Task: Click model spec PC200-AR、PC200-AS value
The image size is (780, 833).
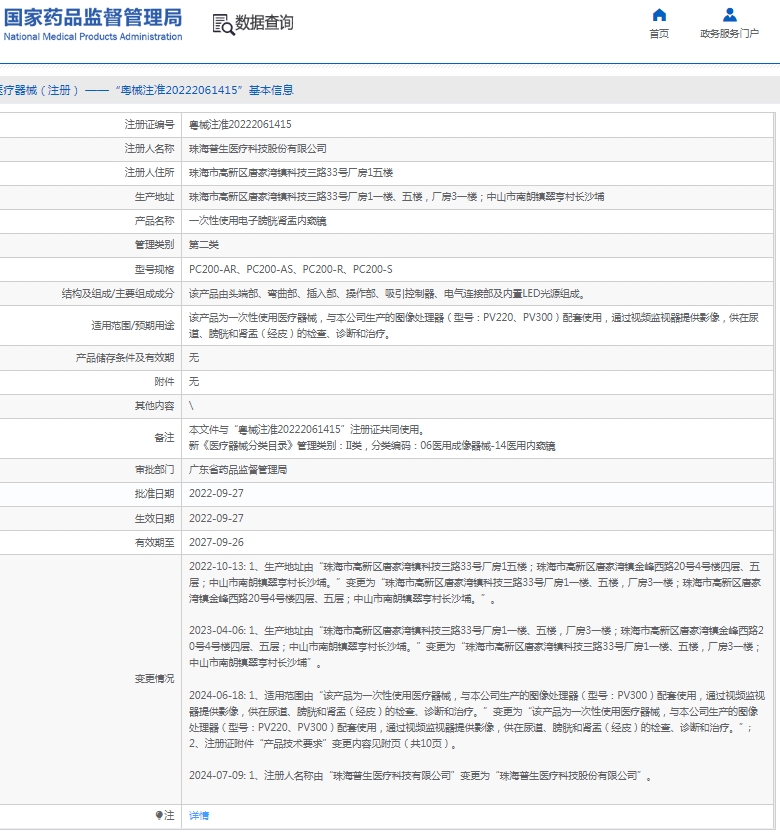Action: click(x=291, y=269)
